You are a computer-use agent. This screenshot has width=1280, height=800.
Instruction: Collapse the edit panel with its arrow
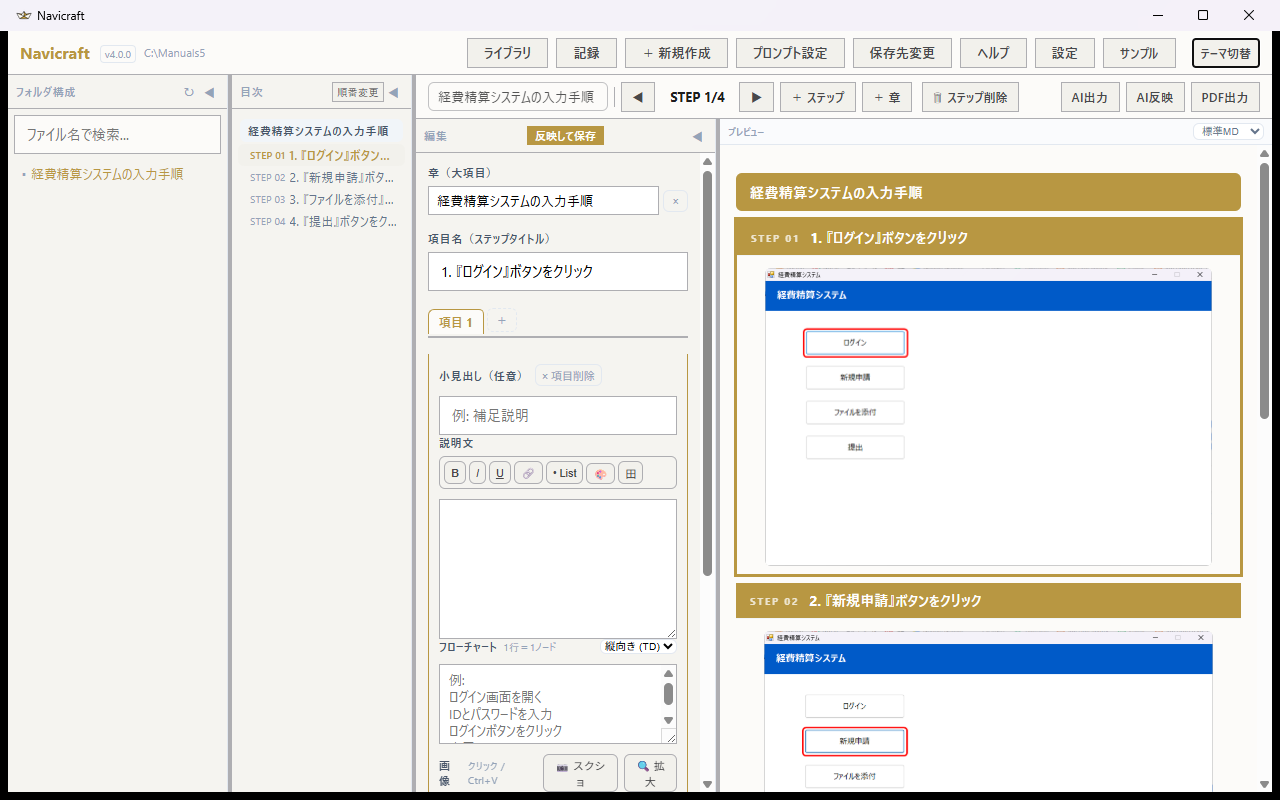tap(697, 136)
